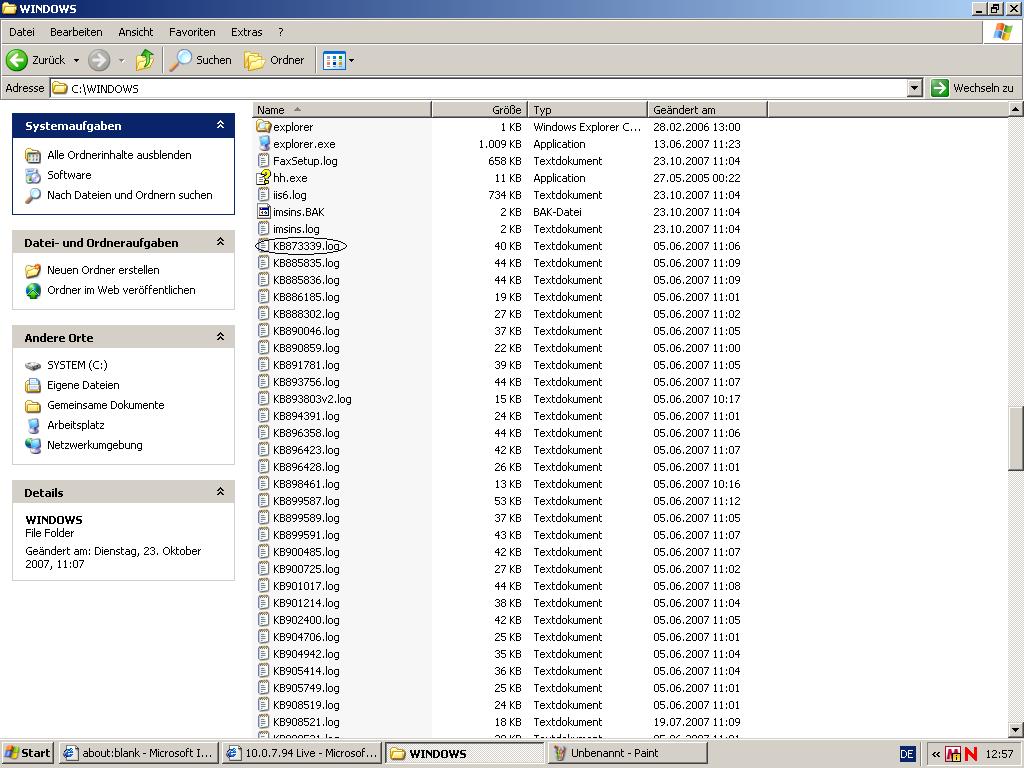
Task: Click the Alle Ordnerinhalte ausblenden icon
Action: click(x=33, y=155)
